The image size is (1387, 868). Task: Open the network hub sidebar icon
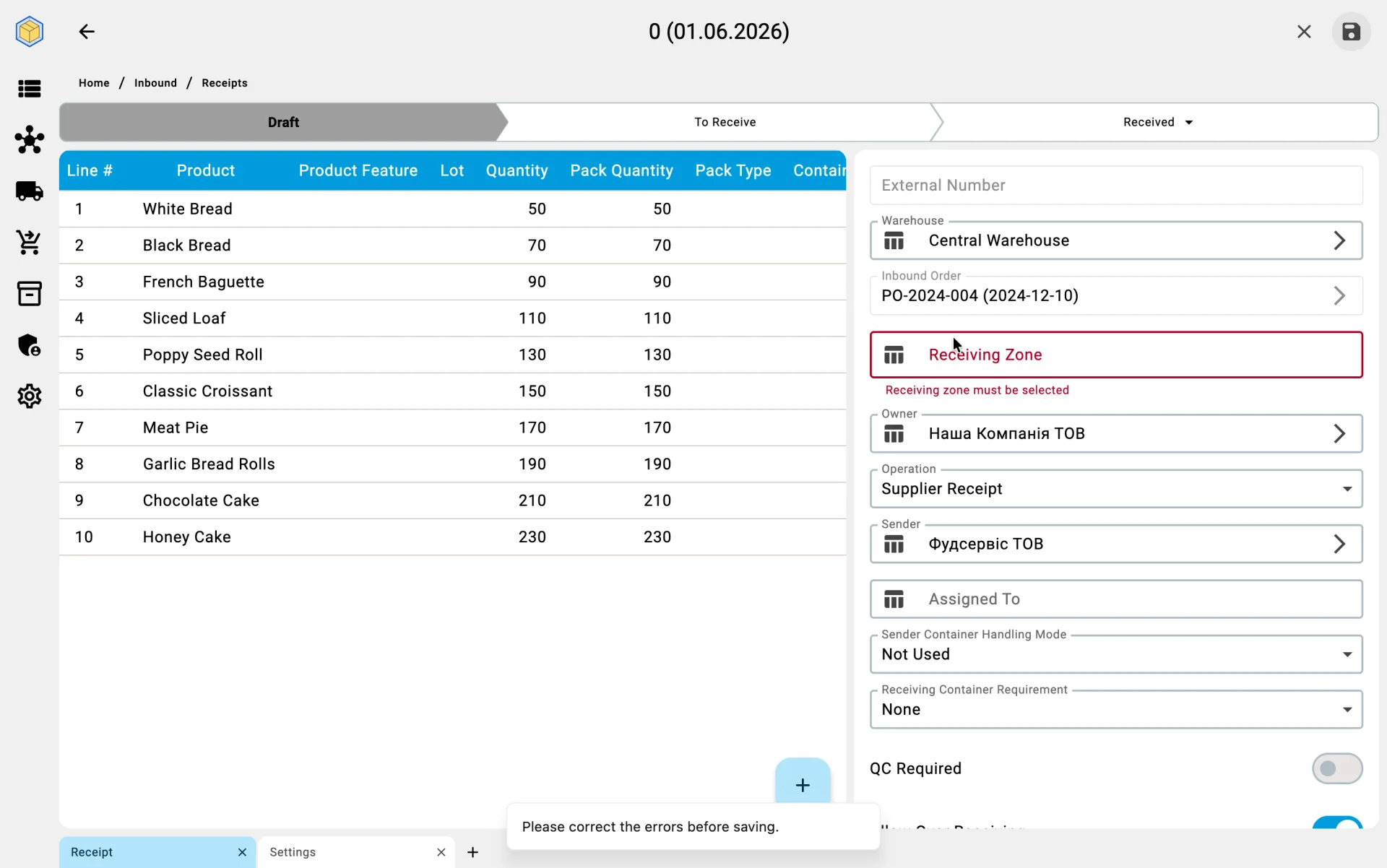[30, 140]
